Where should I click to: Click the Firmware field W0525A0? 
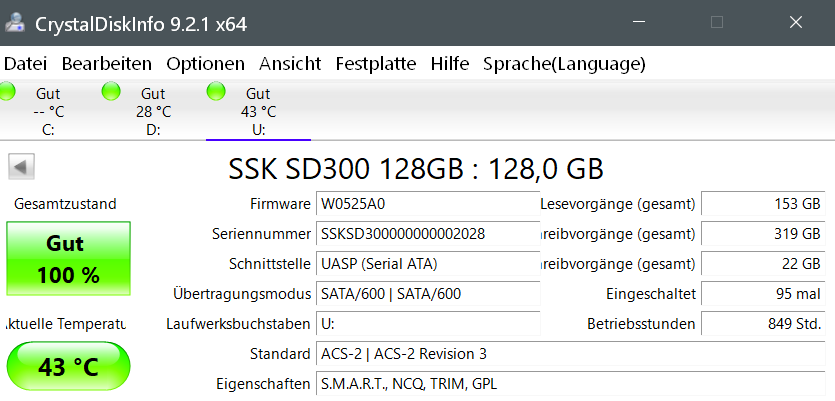[x=427, y=204]
